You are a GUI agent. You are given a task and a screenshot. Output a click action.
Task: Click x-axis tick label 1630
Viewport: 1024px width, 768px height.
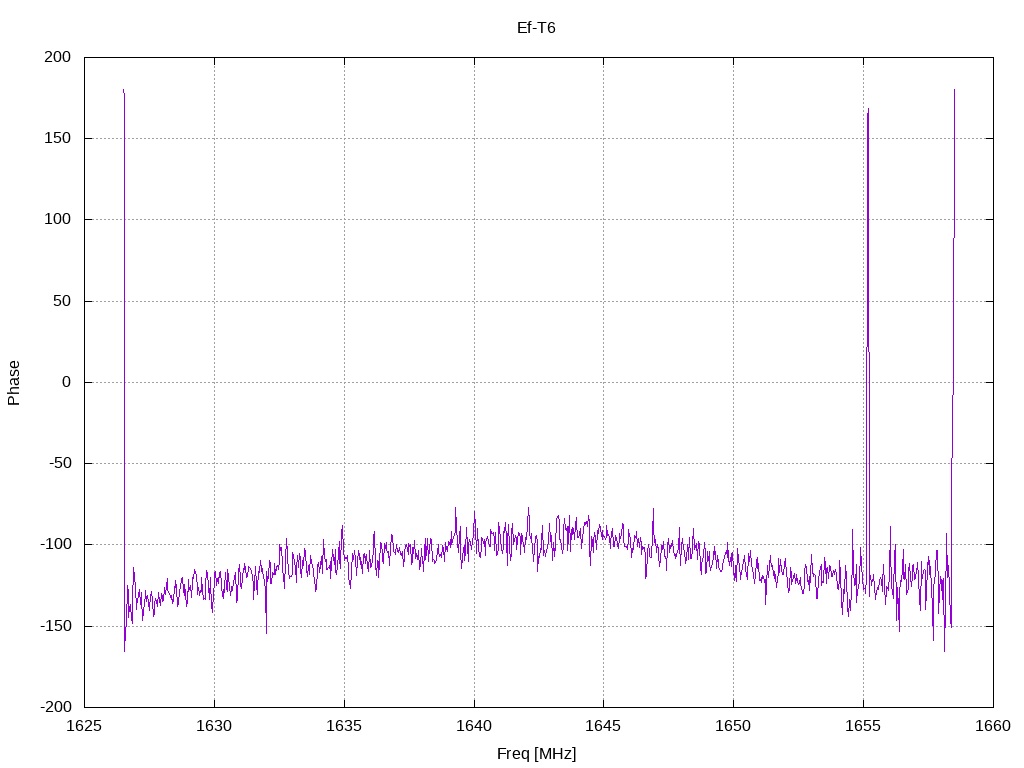coord(214,726)
